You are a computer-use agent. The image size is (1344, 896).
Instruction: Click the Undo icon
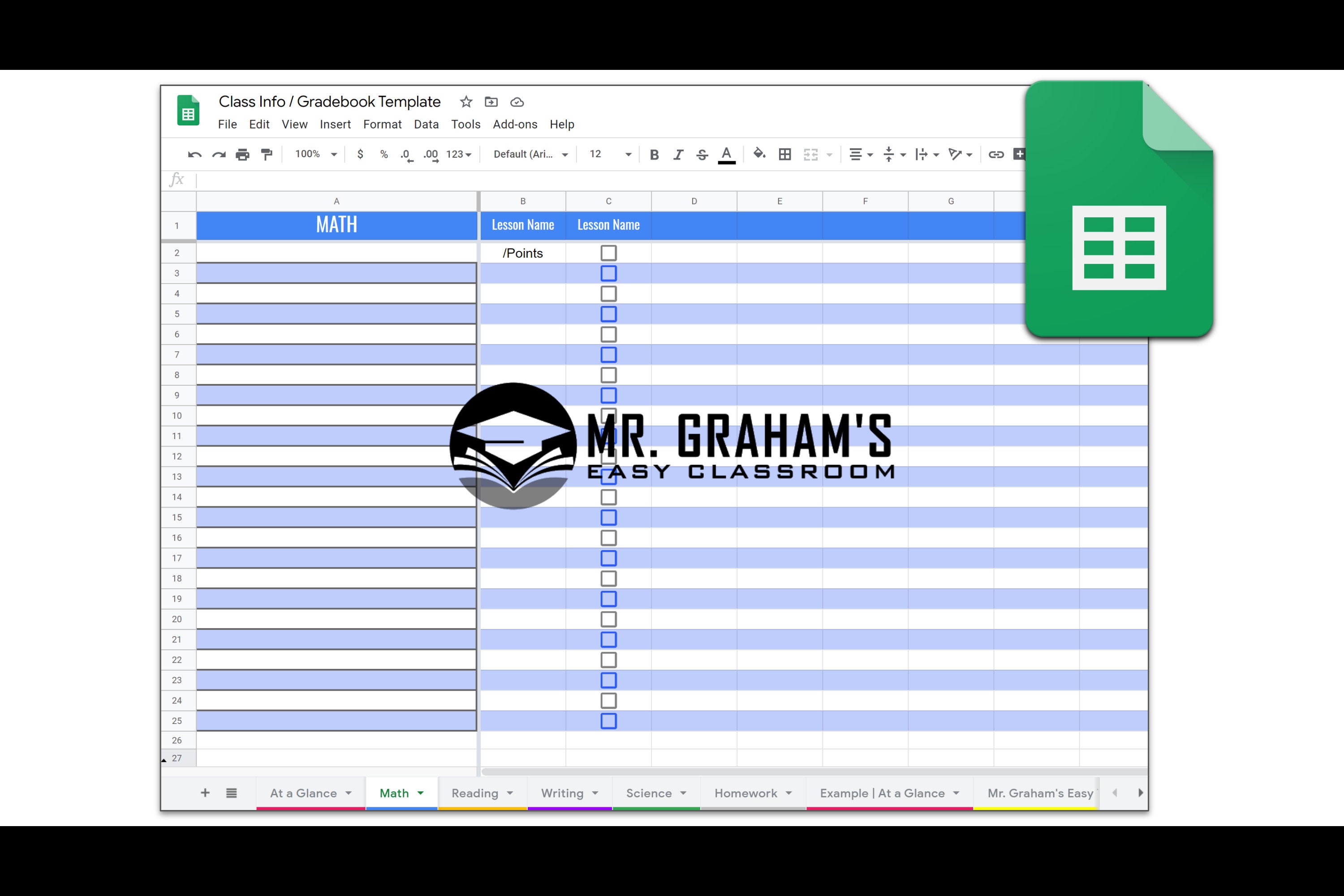point(194,154)
